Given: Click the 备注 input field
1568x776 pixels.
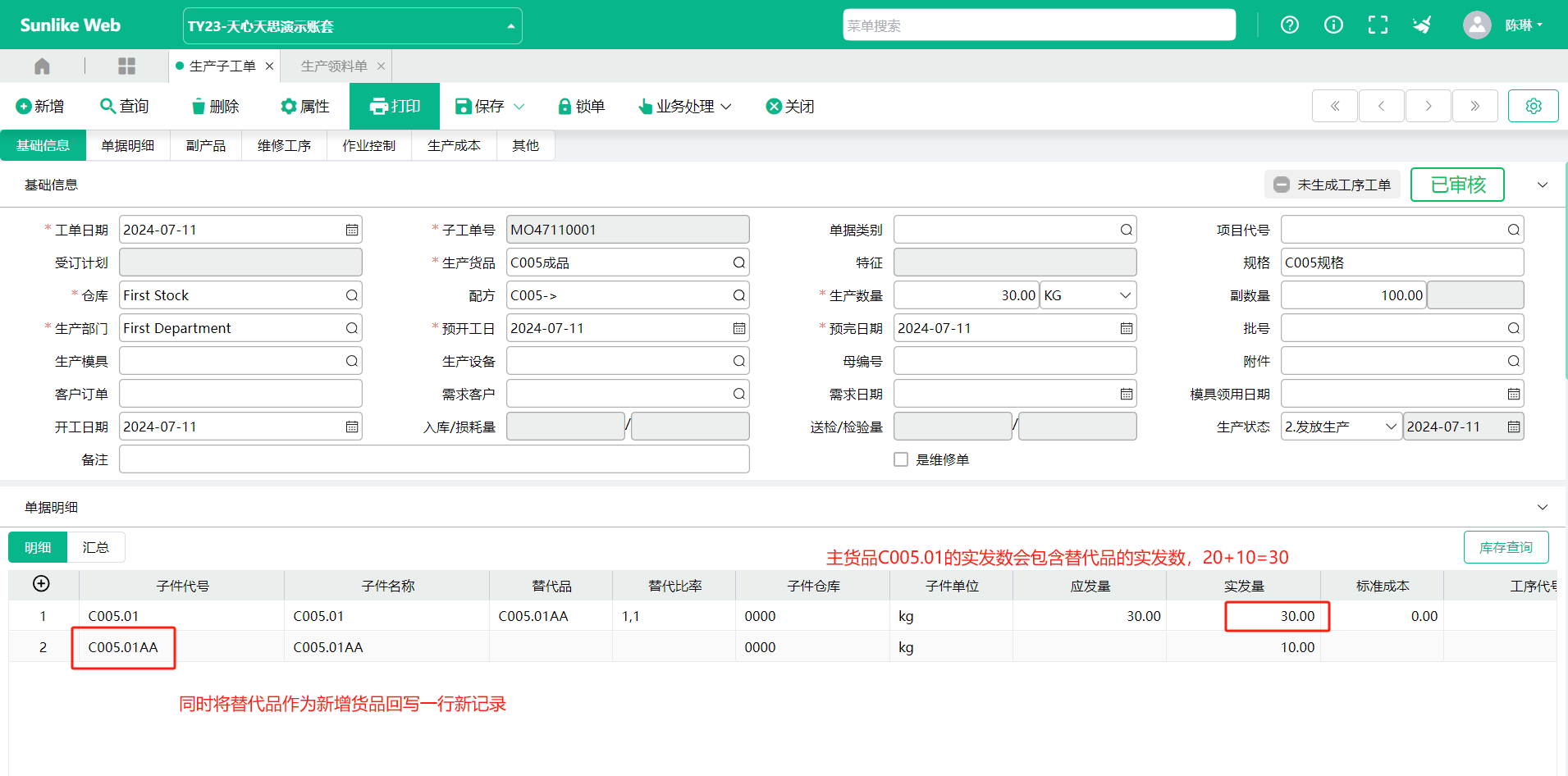Looking at the screenshot, I should coord(434,459).
